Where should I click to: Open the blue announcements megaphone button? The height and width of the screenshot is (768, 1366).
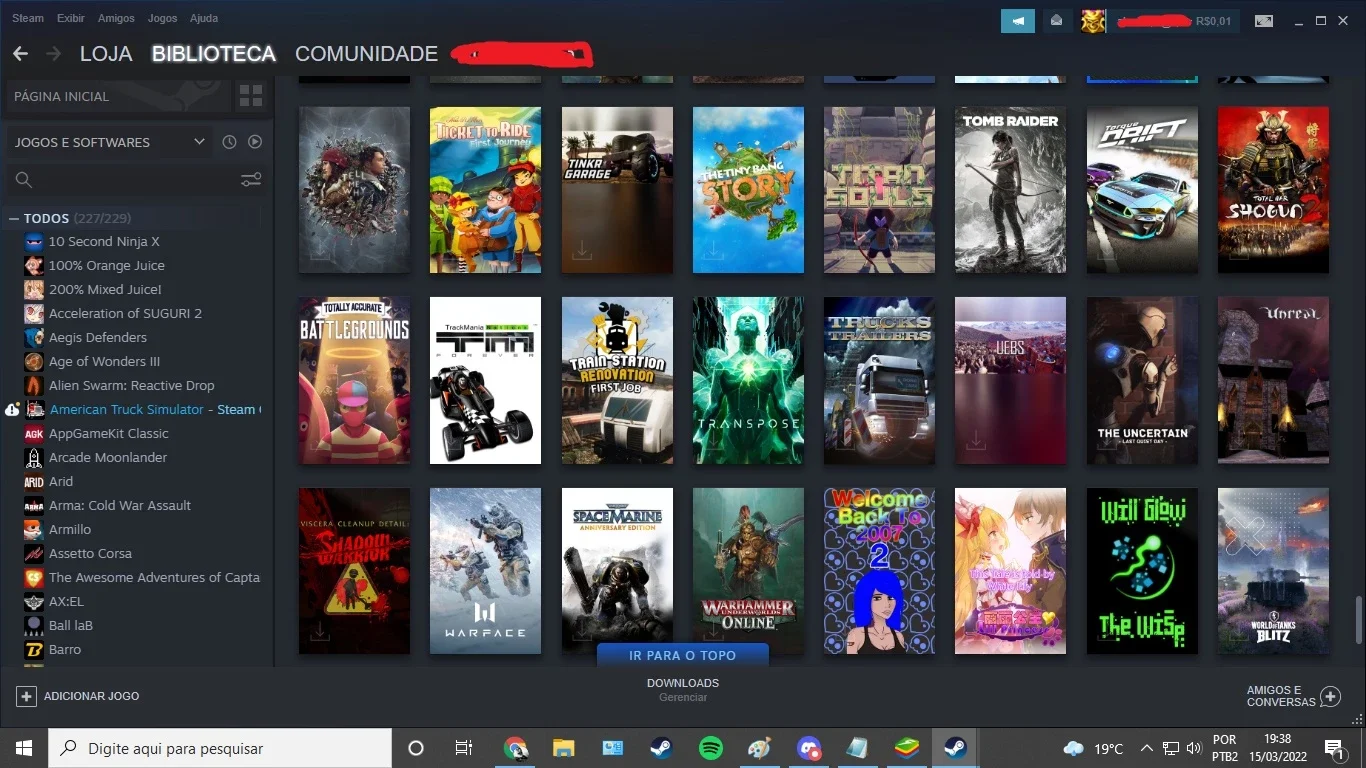[x=1018, y=20]
